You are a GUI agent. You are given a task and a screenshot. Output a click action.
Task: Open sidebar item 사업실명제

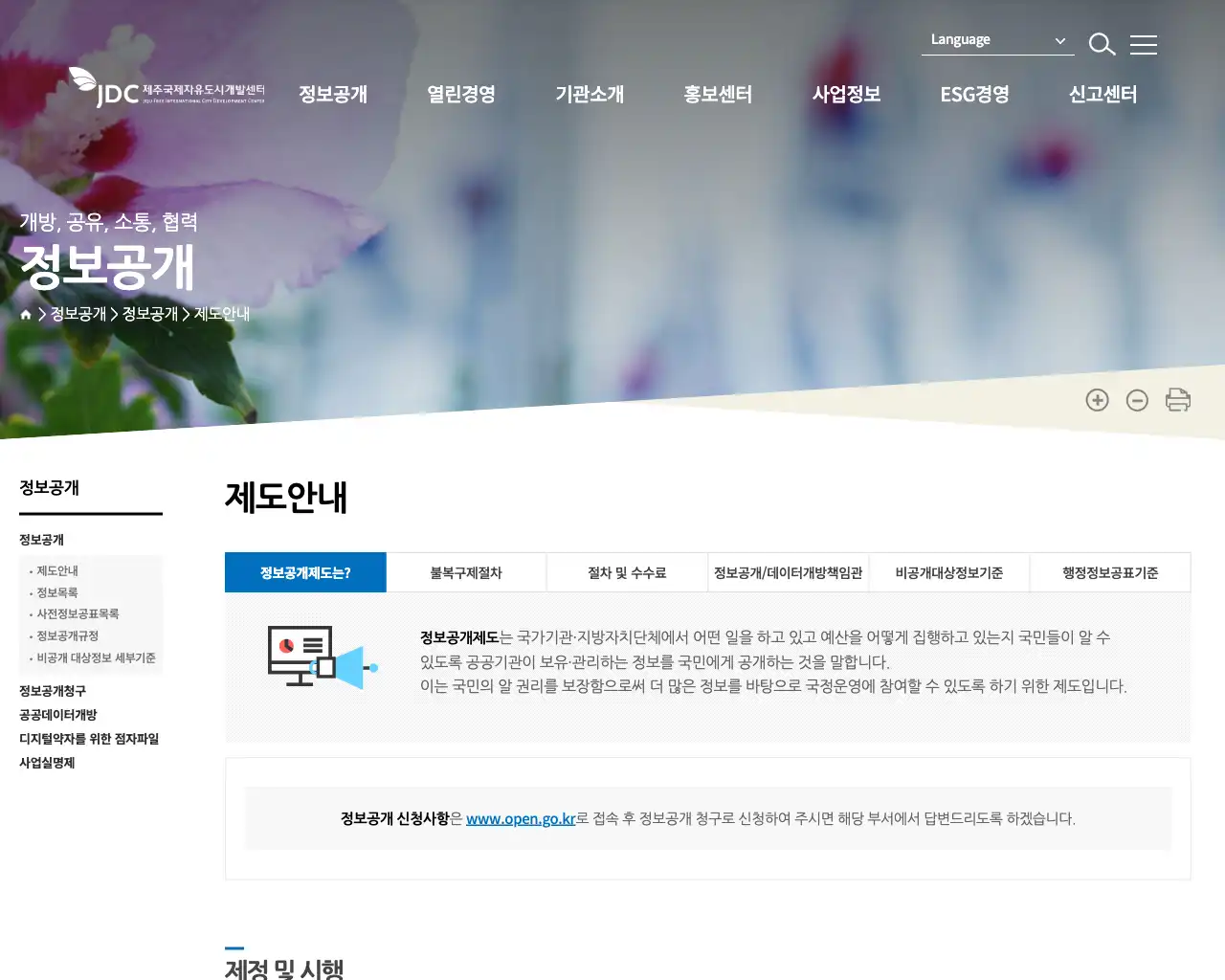(47, 763)
